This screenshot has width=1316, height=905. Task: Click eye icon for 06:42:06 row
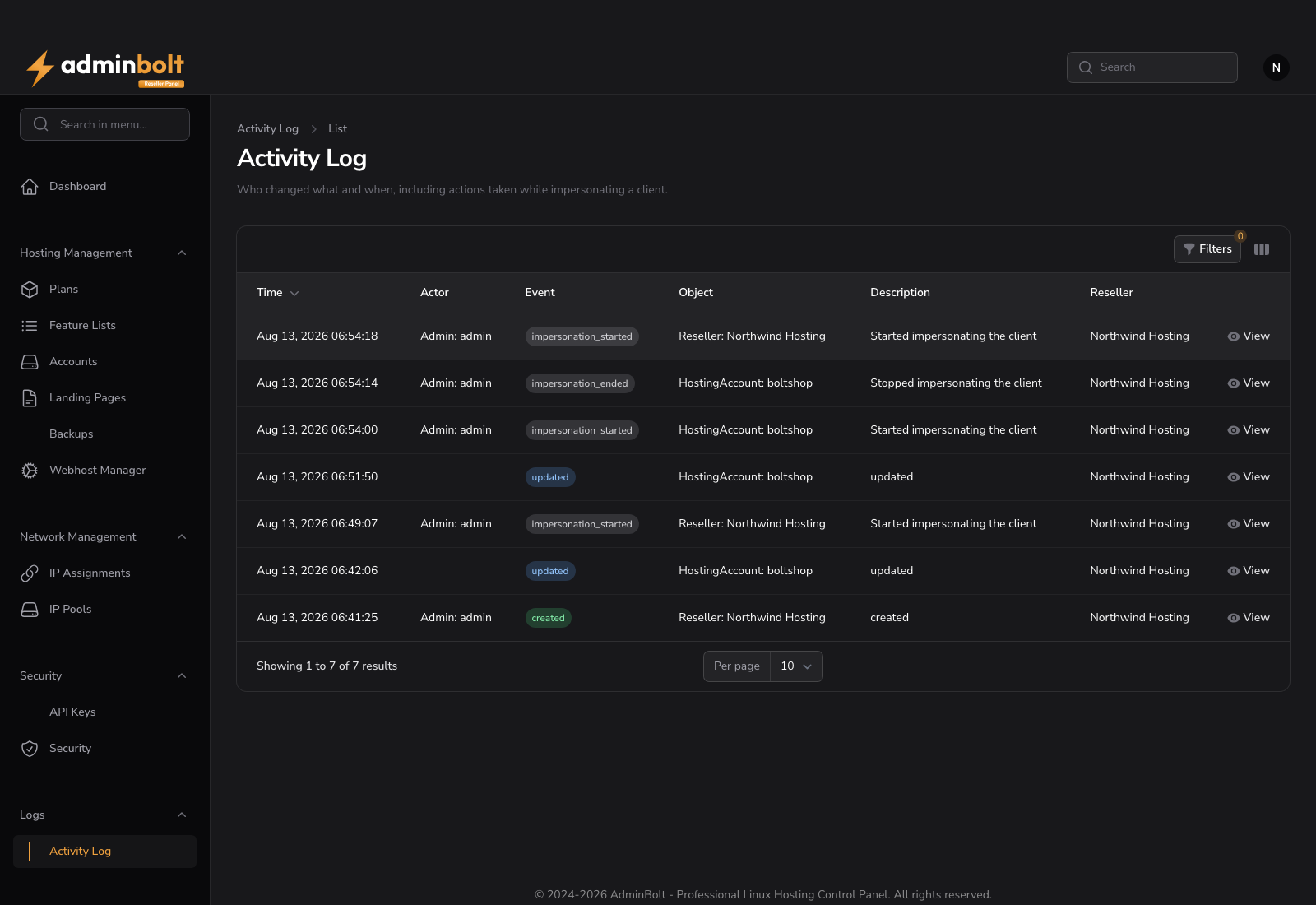tap(1234, 571)
